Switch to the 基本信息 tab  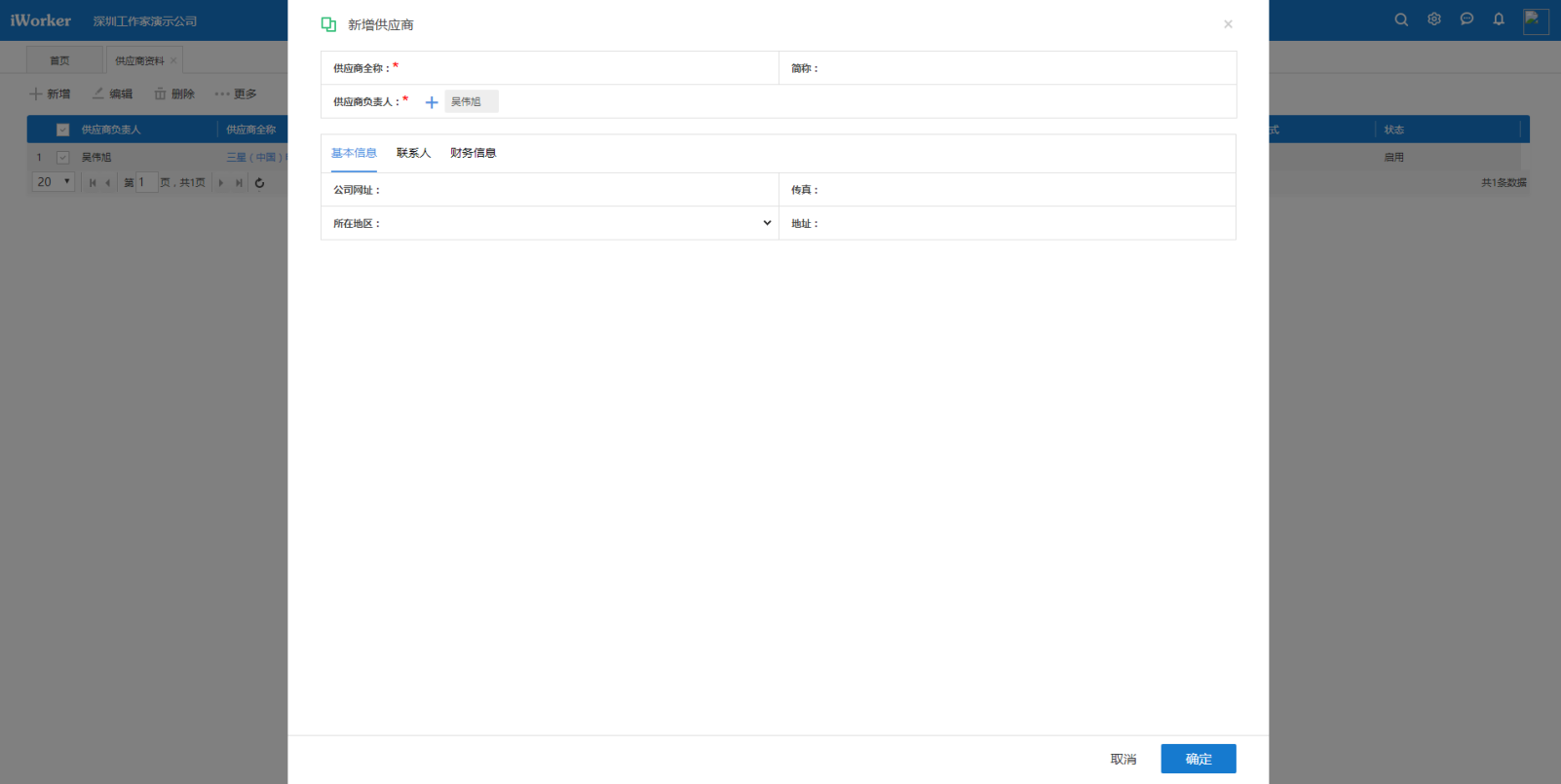click(x=354, y=153)
